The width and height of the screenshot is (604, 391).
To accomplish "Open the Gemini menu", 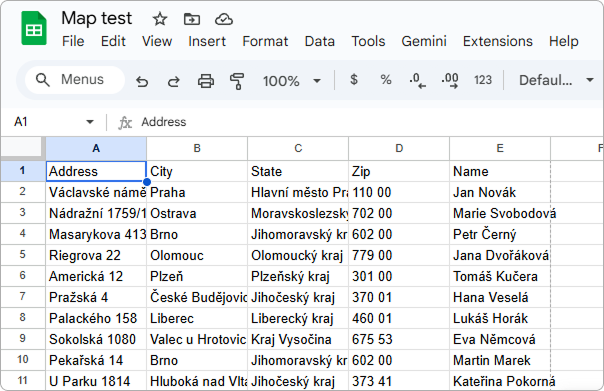I will point(424,41).
